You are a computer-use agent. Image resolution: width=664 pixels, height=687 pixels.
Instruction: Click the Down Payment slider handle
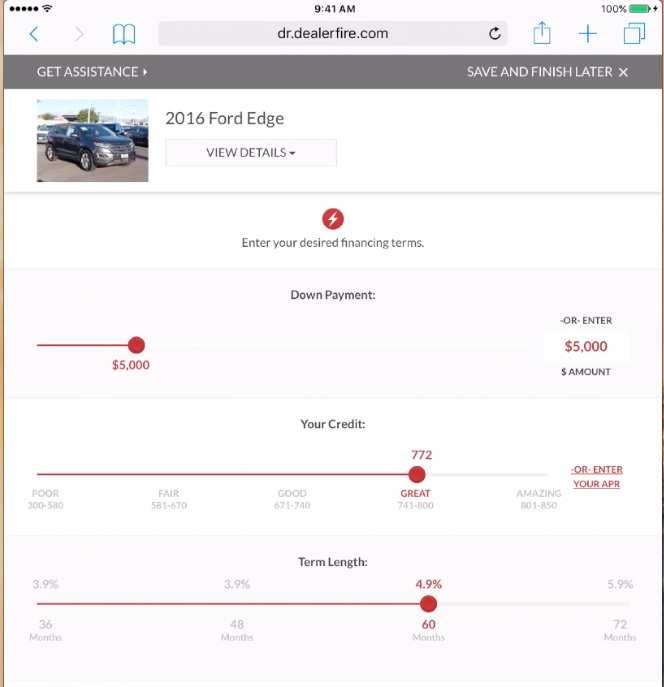coord(136,345)
